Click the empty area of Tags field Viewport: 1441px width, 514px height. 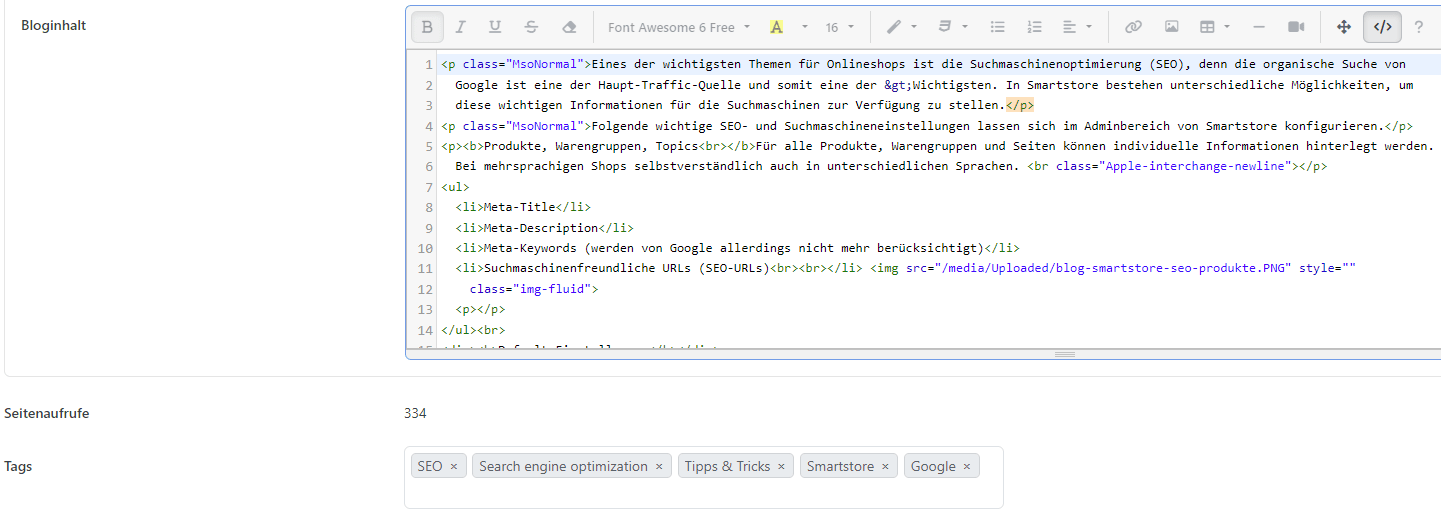(700, 493)
